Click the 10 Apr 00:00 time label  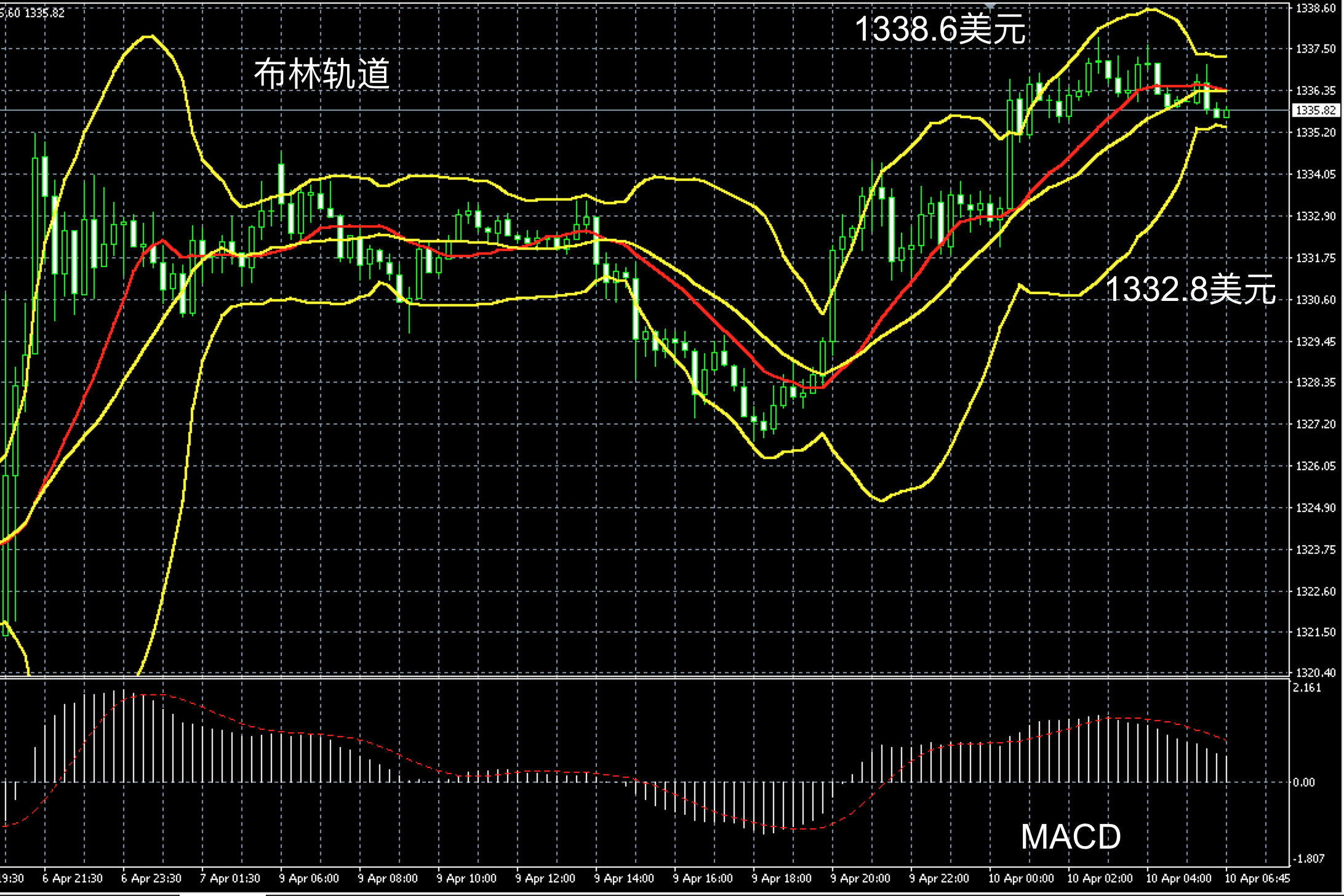(x=1020, y=879)
